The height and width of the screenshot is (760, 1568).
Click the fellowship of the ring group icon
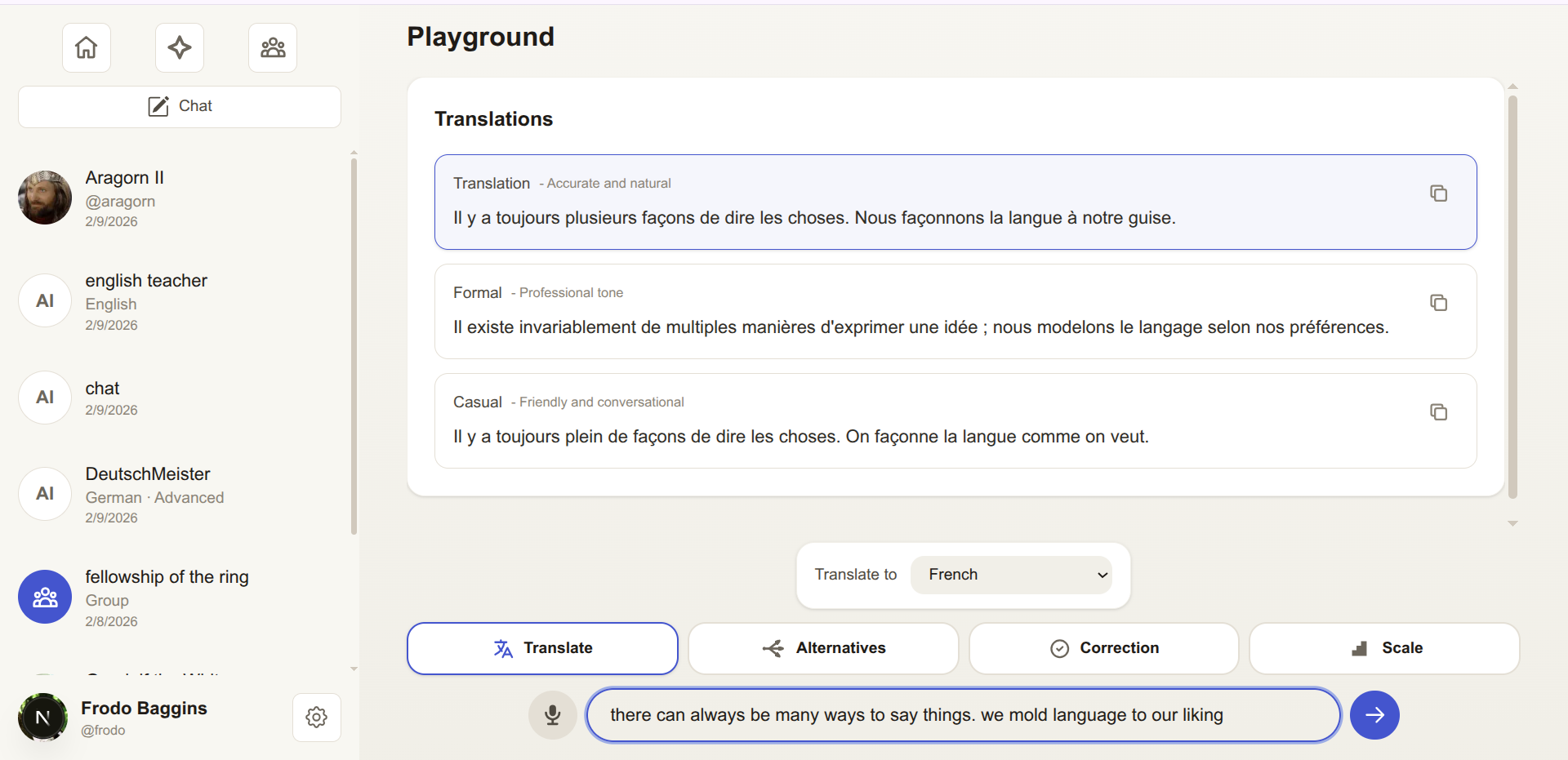click(45, 597)
